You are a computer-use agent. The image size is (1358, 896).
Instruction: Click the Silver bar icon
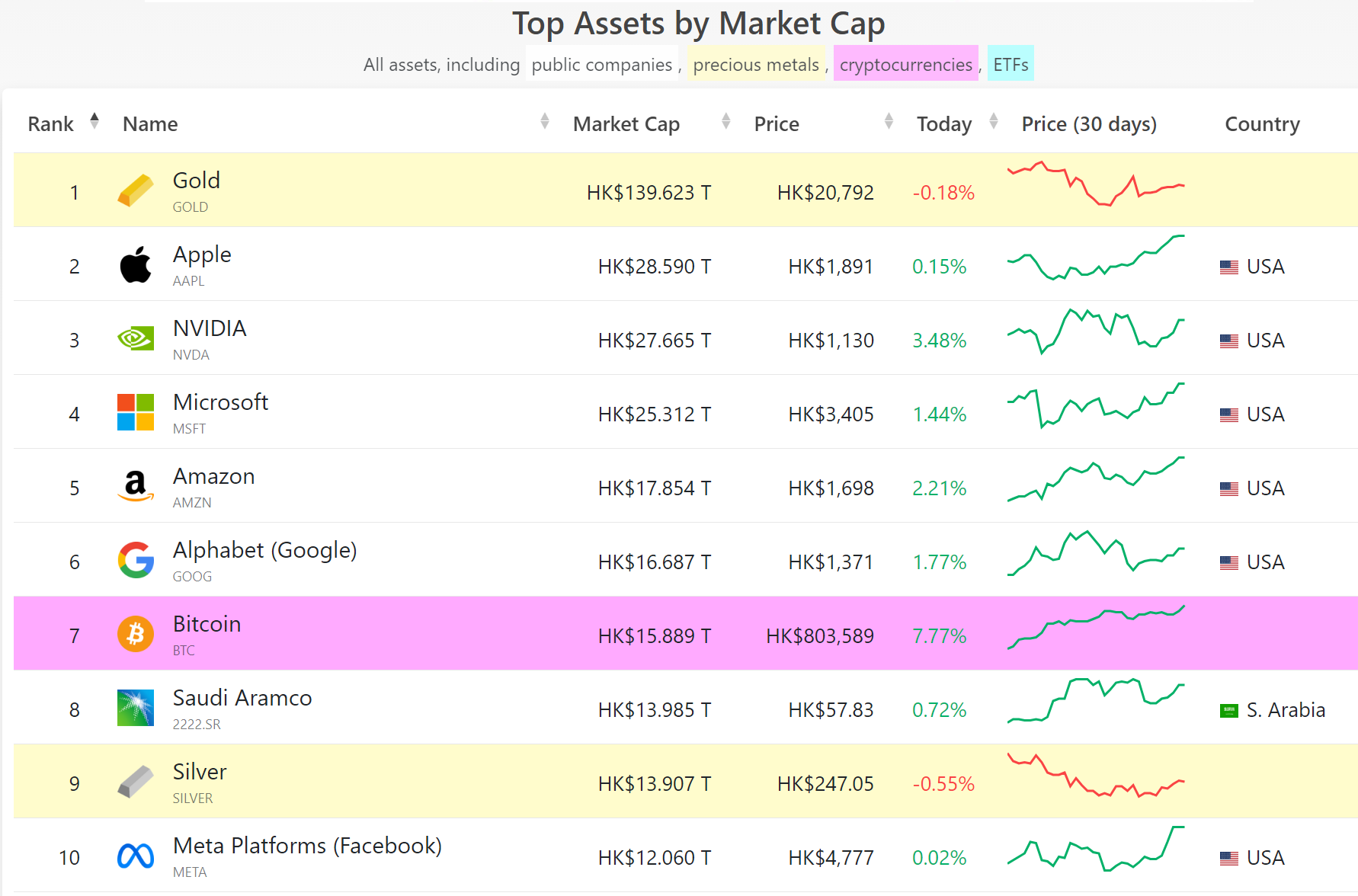click(136, 782)
